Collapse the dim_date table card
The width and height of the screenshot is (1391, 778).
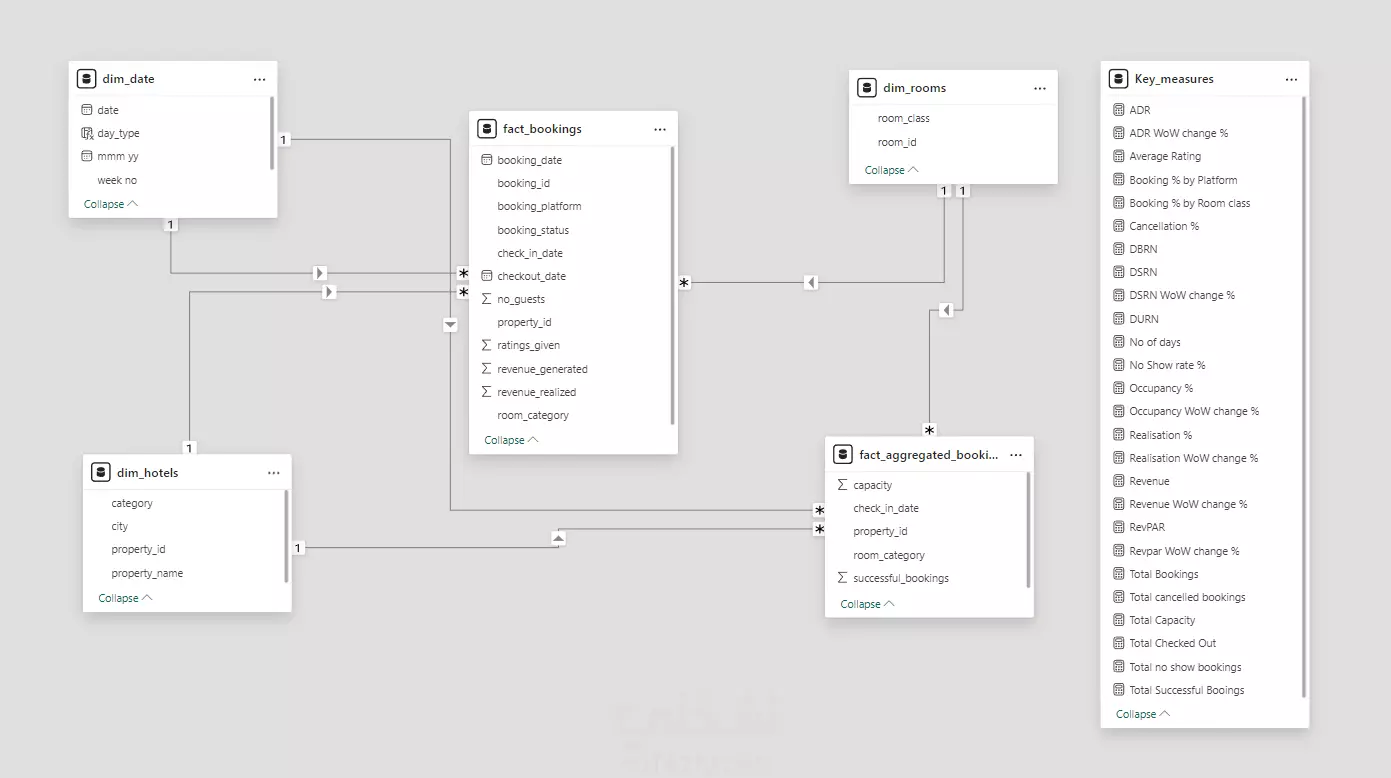(x=110, y=204)
